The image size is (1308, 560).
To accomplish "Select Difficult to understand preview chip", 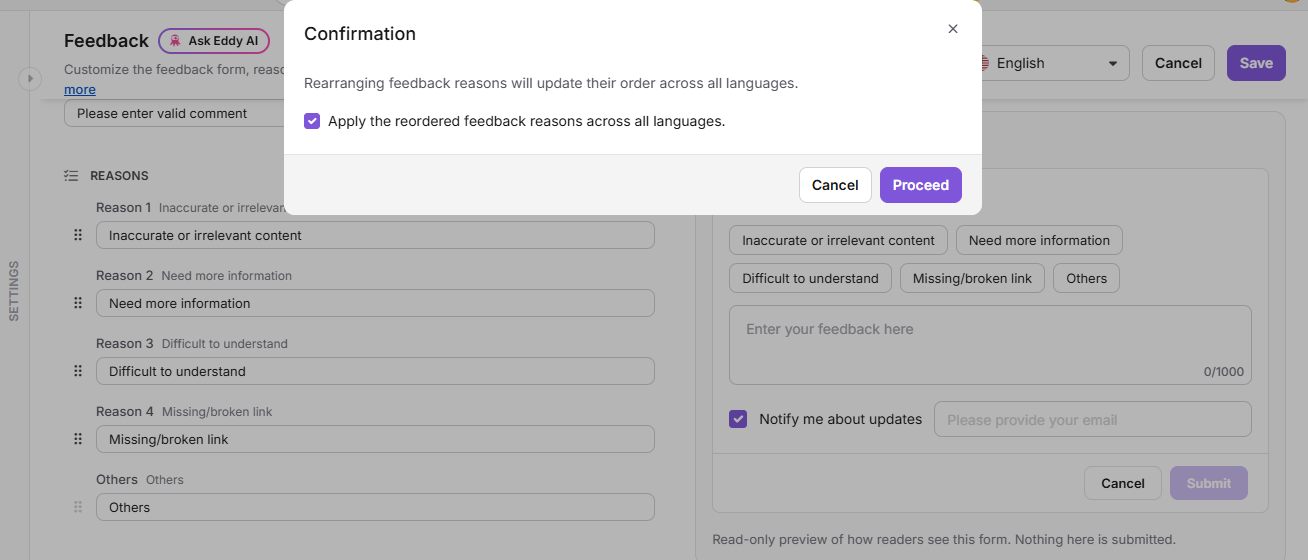I will point(810,278).
